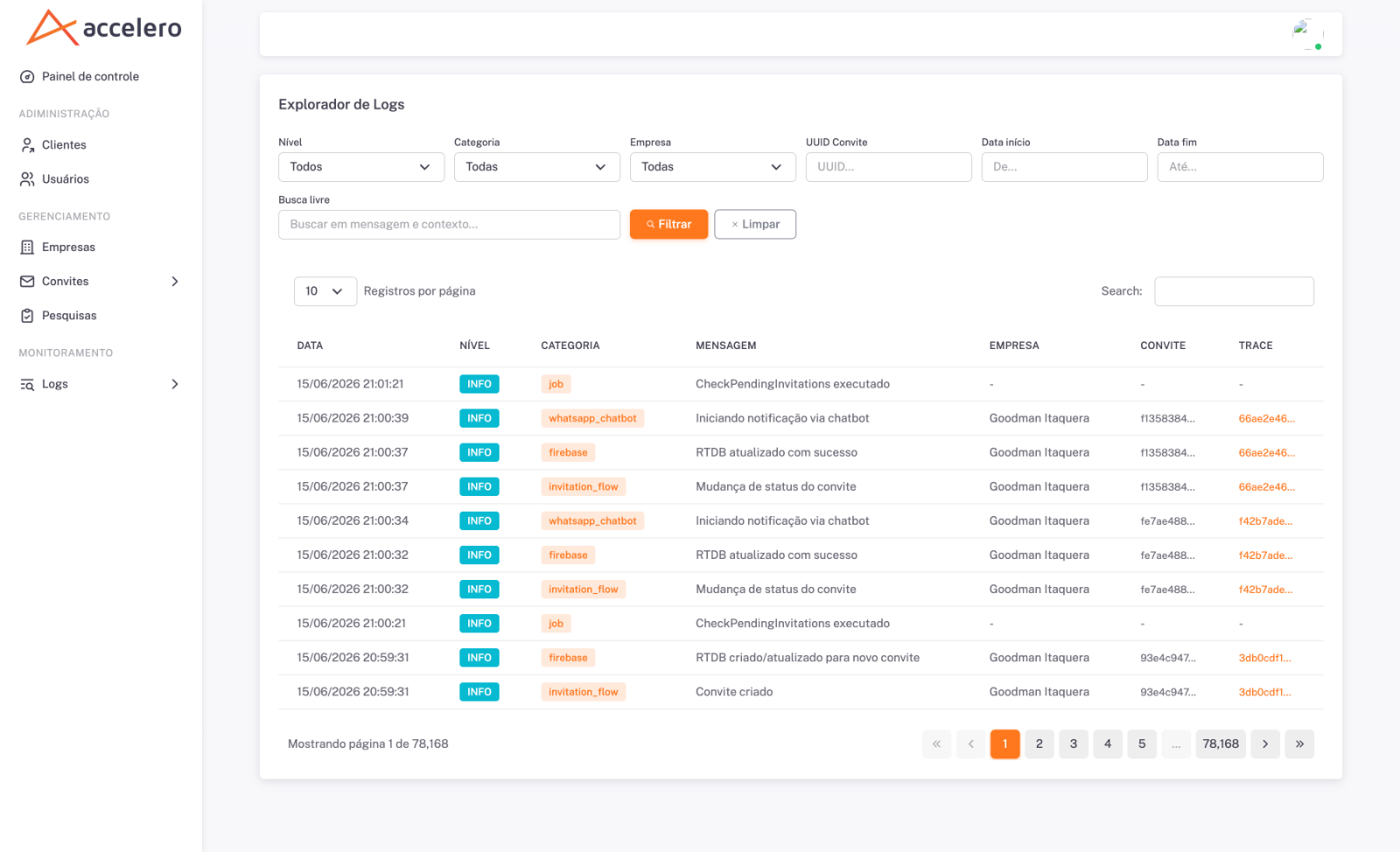Select current page 1 button
Screen dimensions: 1400x852
(1004, 744)
